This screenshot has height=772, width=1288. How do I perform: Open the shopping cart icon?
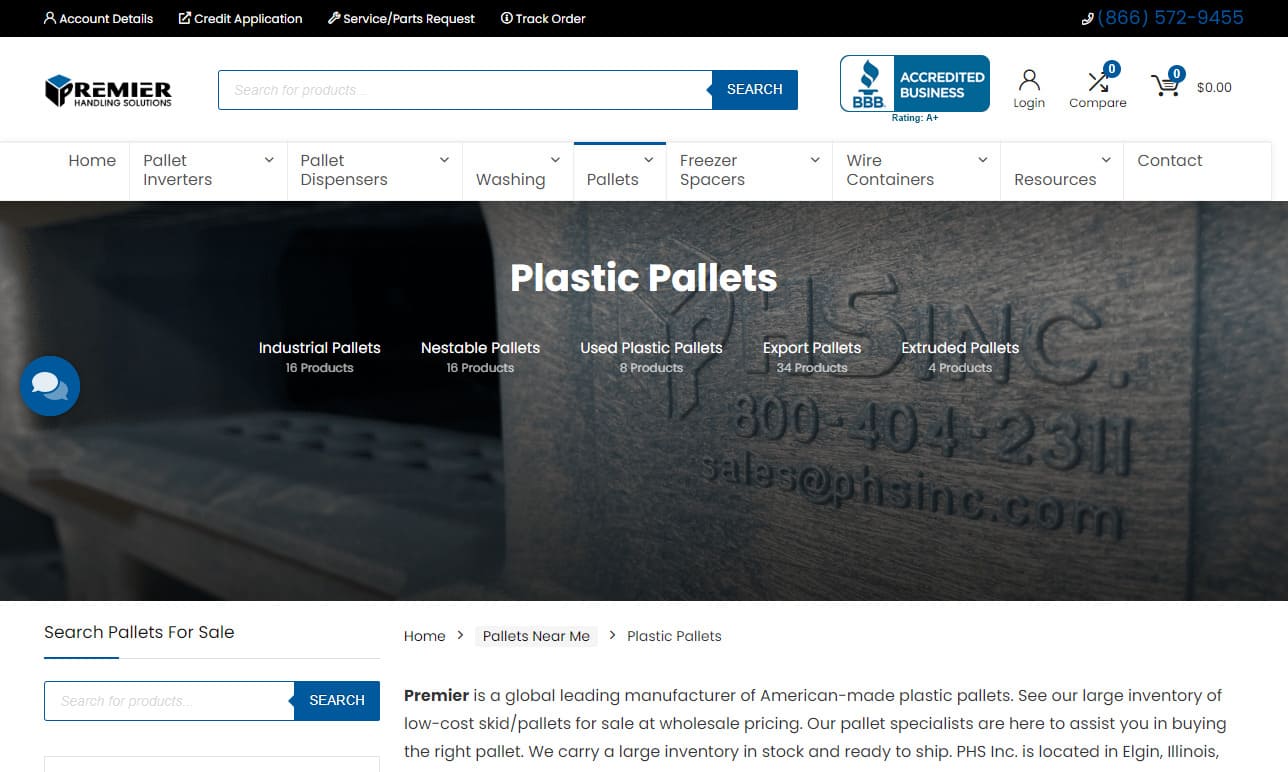click(x=1164, y=85)
